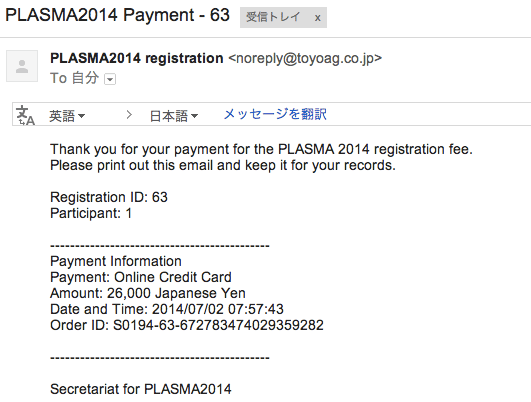Click the Payment: Online Credit Card line
Viewport: 531px width, 402px height.
(141, 277)
